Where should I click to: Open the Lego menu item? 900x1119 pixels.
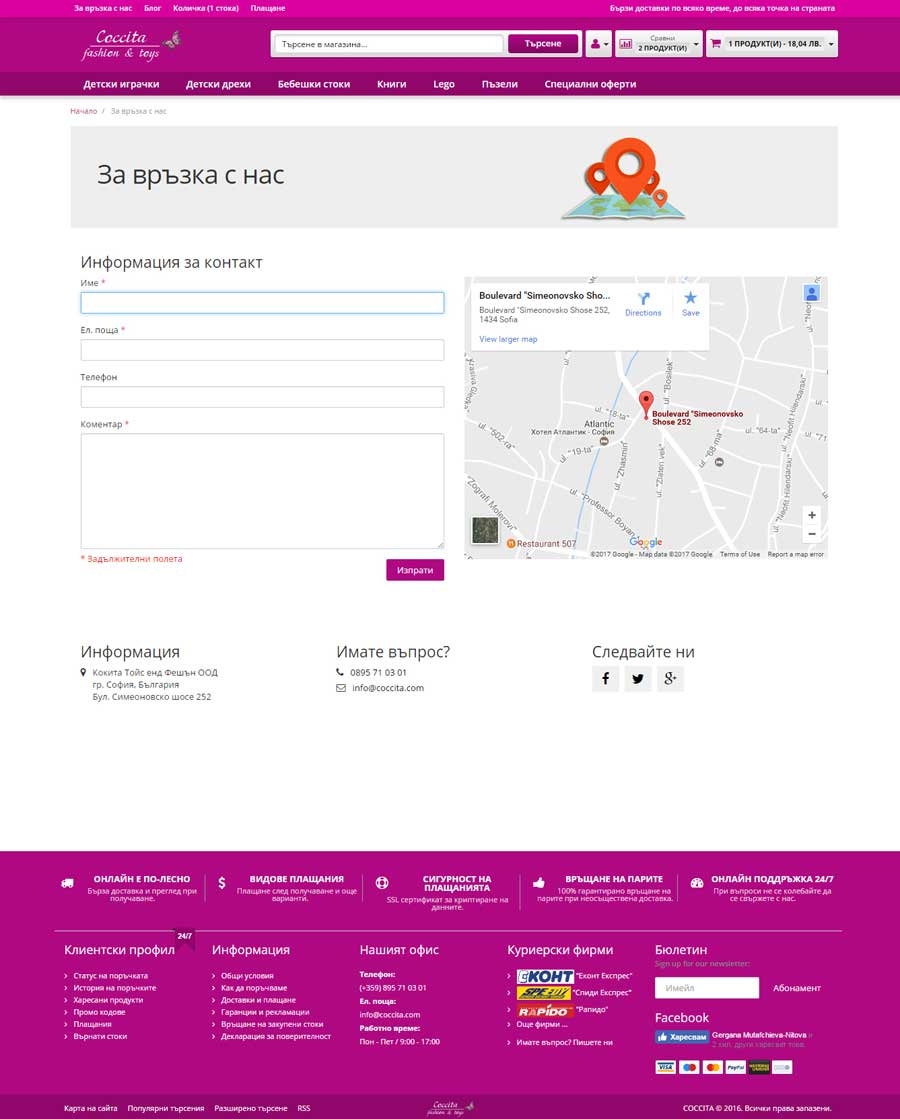[444, 84]
